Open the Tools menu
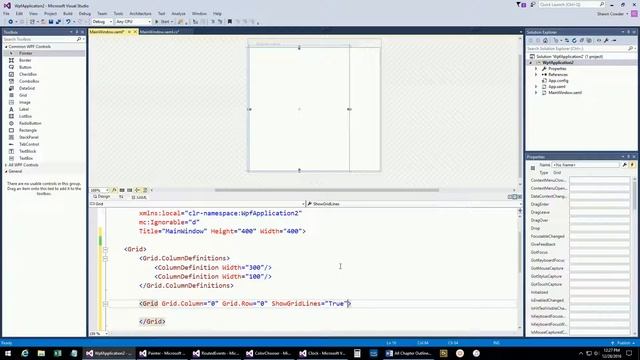The image size is (640, 360). click(118, 13)
